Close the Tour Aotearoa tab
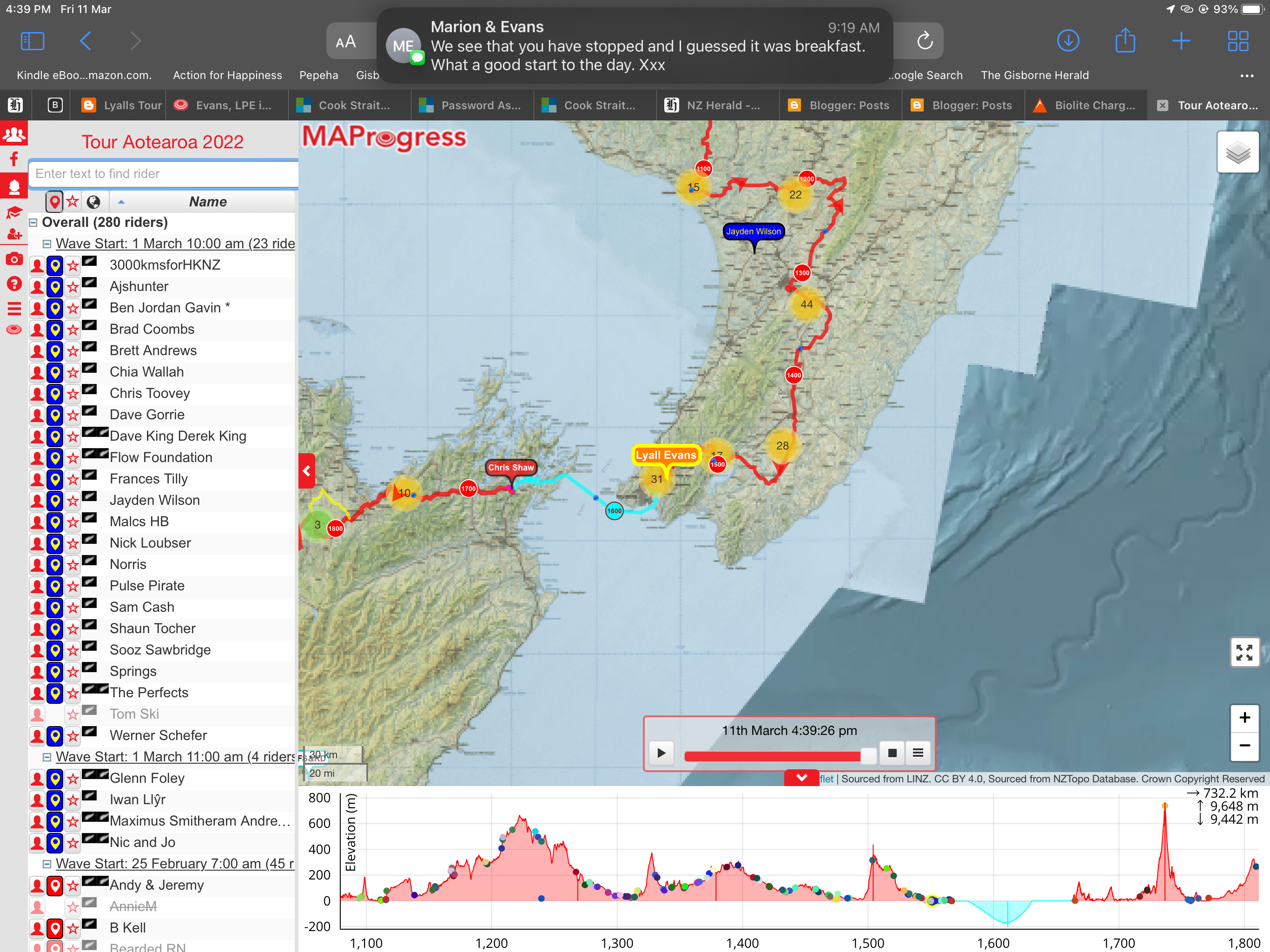The width and height of the screenshot is (1270, 952). pos(1162,105)
